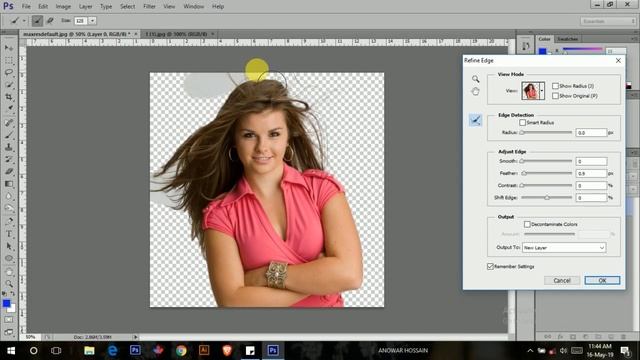Switch to the Swatches panel tab

[567, 39]
